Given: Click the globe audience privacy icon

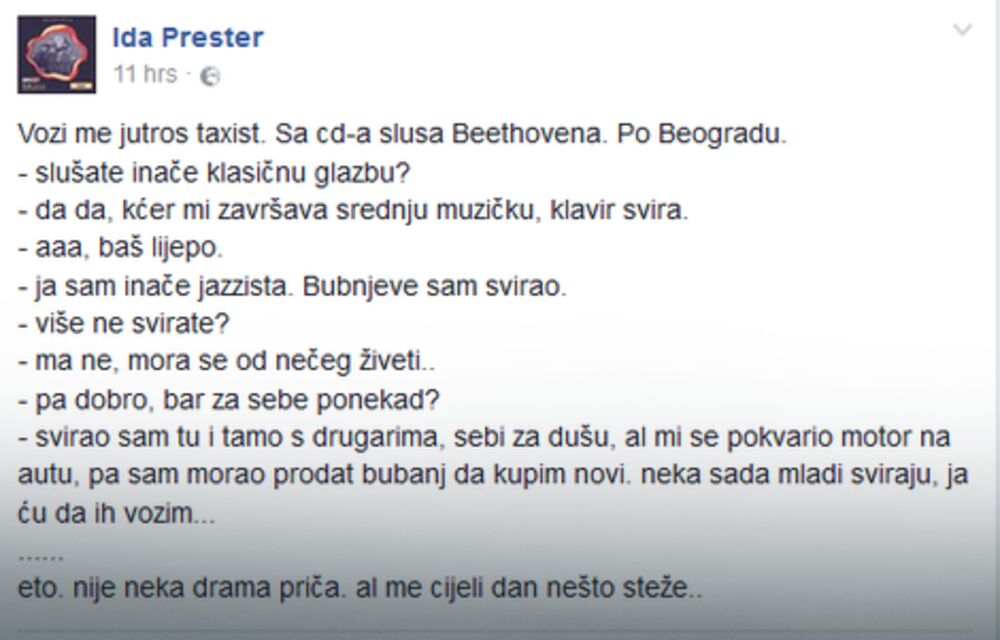Looking at the screenshot, I should (x=211, y=75).
